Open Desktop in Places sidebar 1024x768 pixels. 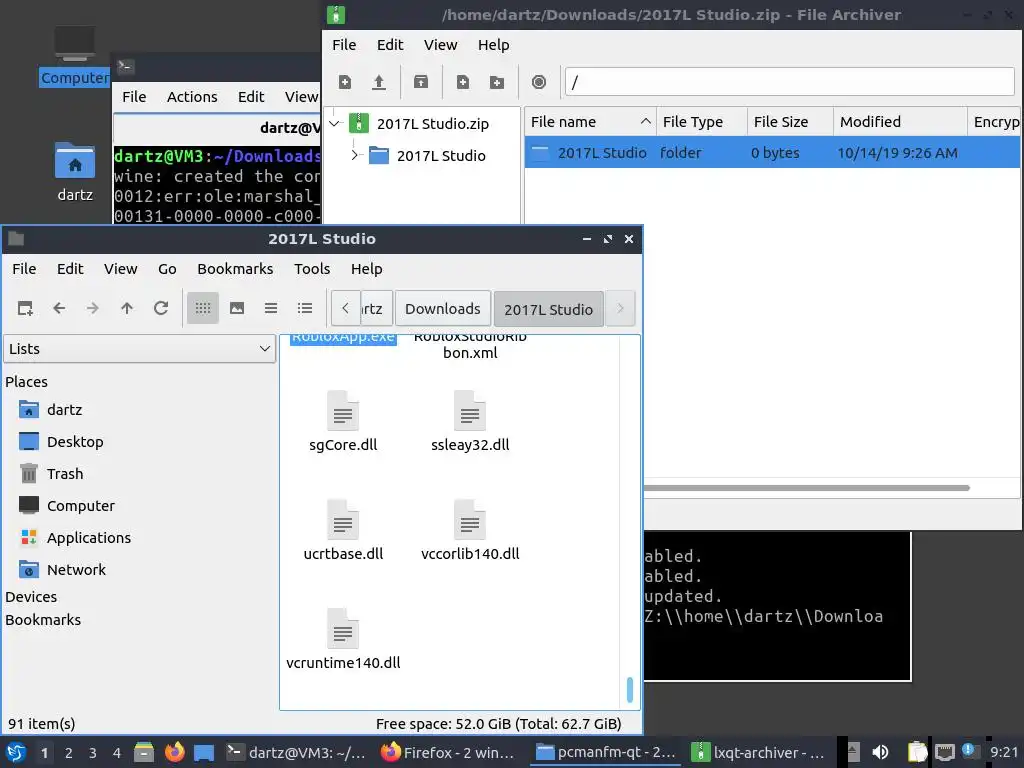[75, 441]
